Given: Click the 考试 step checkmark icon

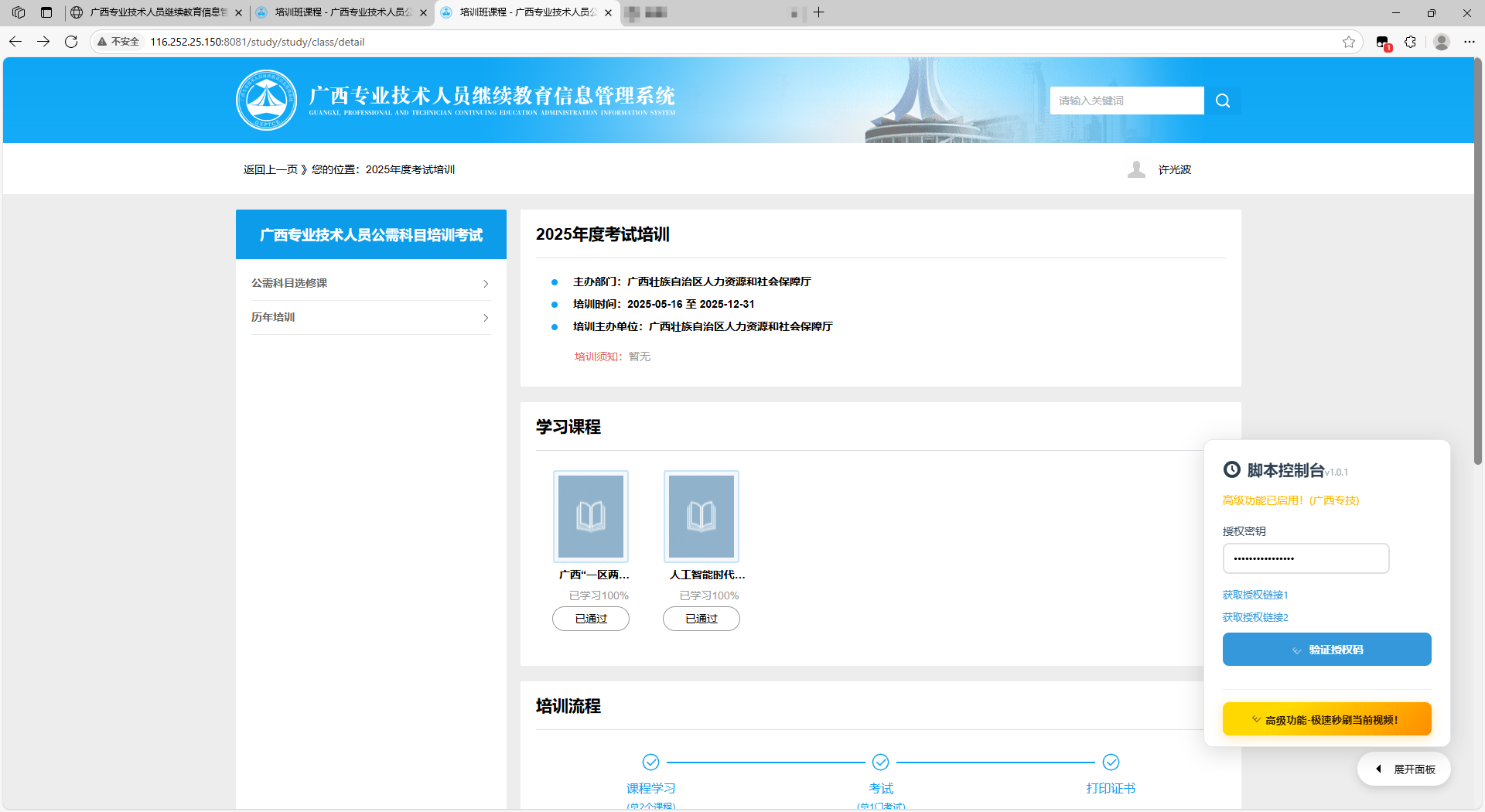Looking at the screenshot, I should point(881,763).
